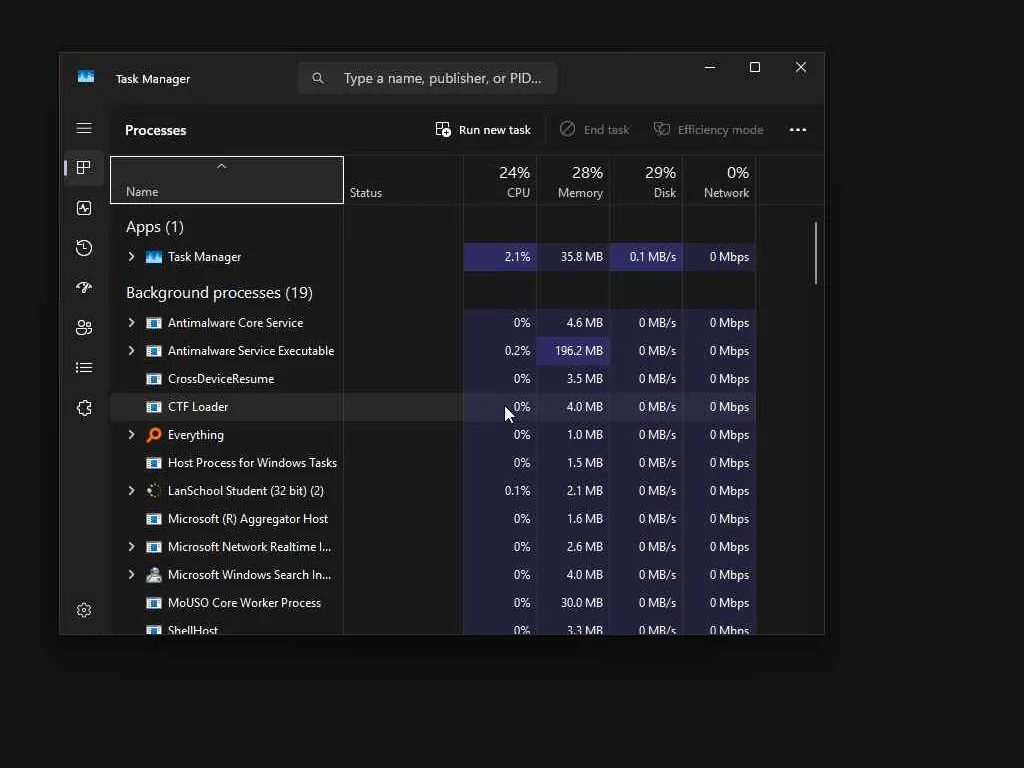Click the Task Manager app row icon

point(154,257)
